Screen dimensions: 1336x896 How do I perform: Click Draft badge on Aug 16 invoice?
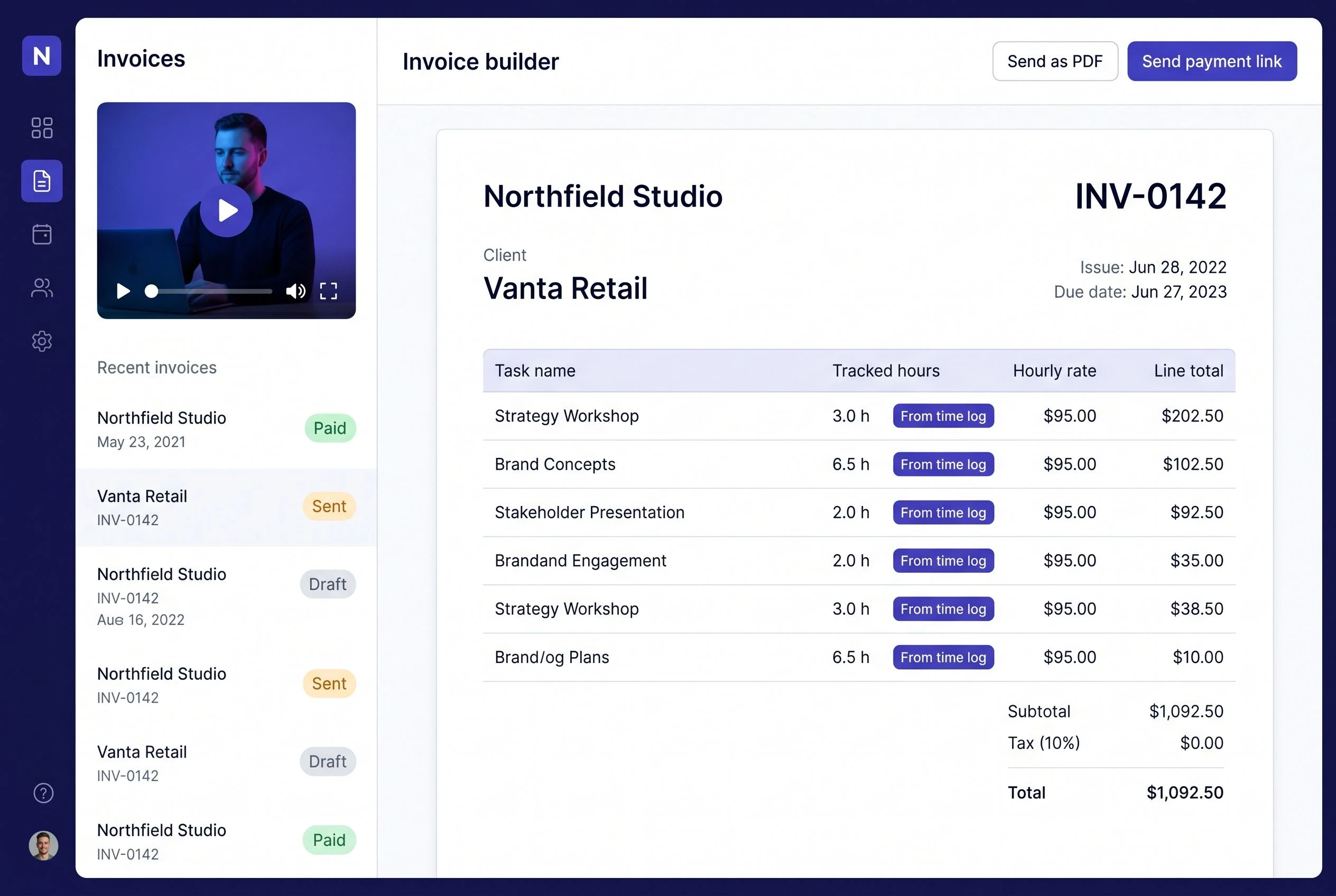point(328,584)
